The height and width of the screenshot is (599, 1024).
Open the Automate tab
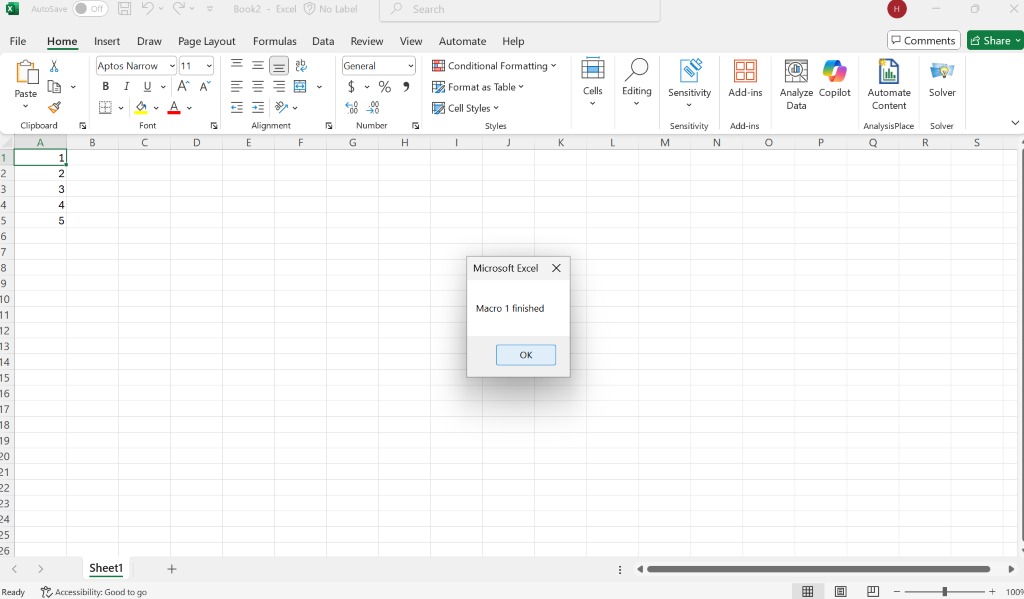(462, 41)
